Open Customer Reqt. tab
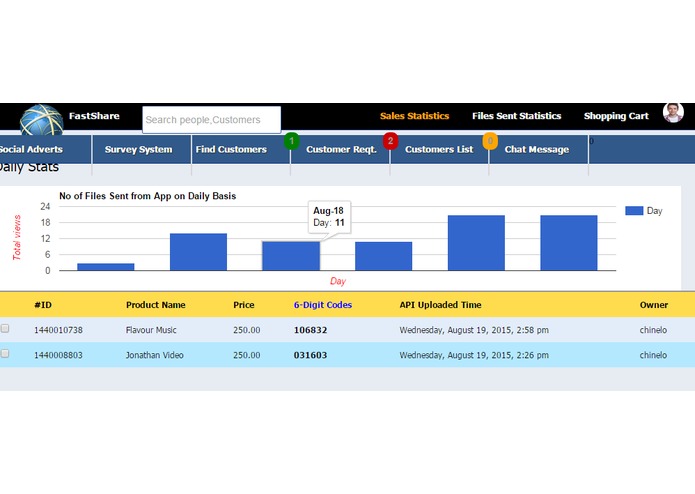Viewport: 695px width, 494px height. pos(341,149)
